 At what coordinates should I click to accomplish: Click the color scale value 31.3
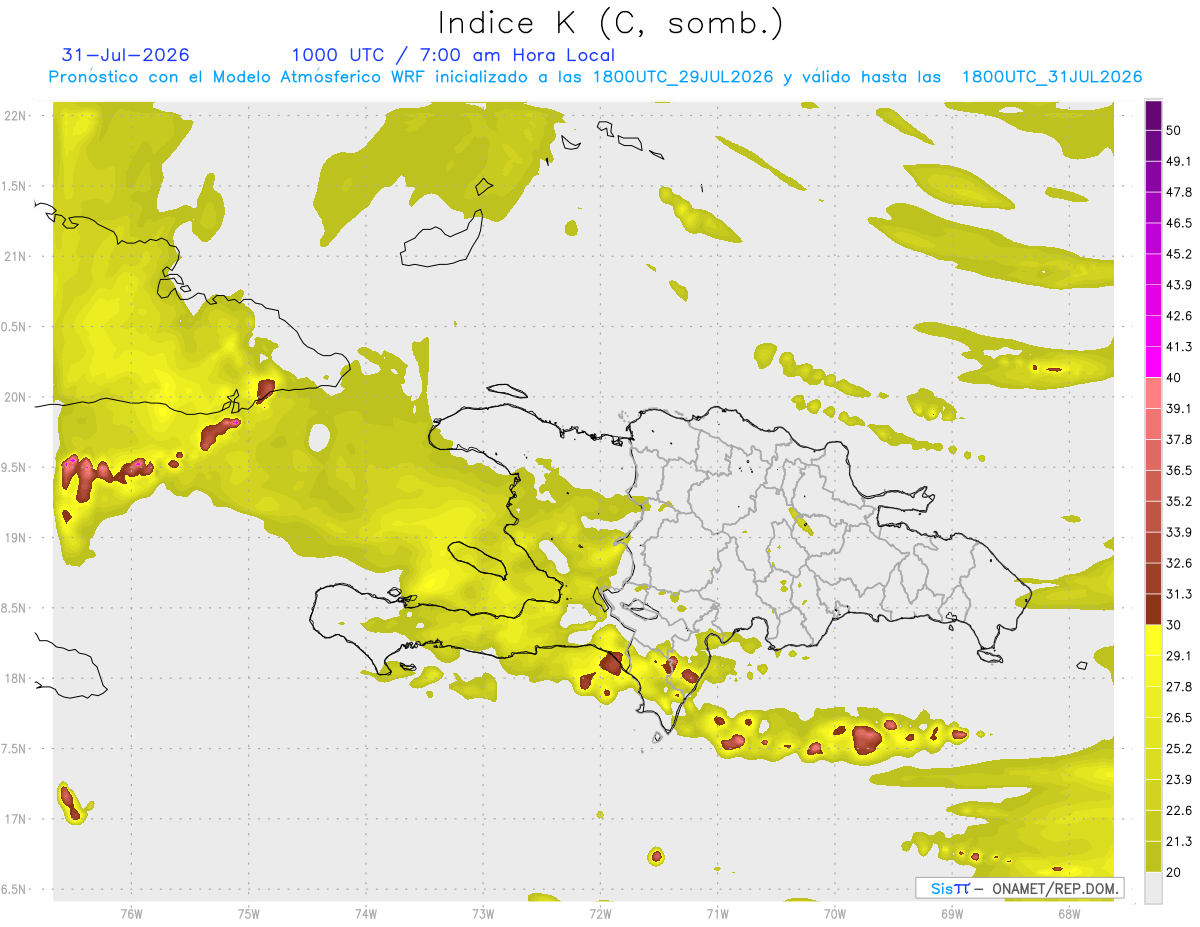[1179, 594]
